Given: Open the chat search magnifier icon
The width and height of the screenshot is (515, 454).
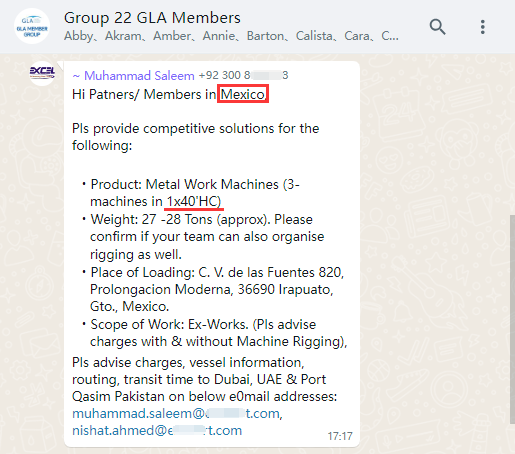Looking at the screenshot, I should click(437, 27).
